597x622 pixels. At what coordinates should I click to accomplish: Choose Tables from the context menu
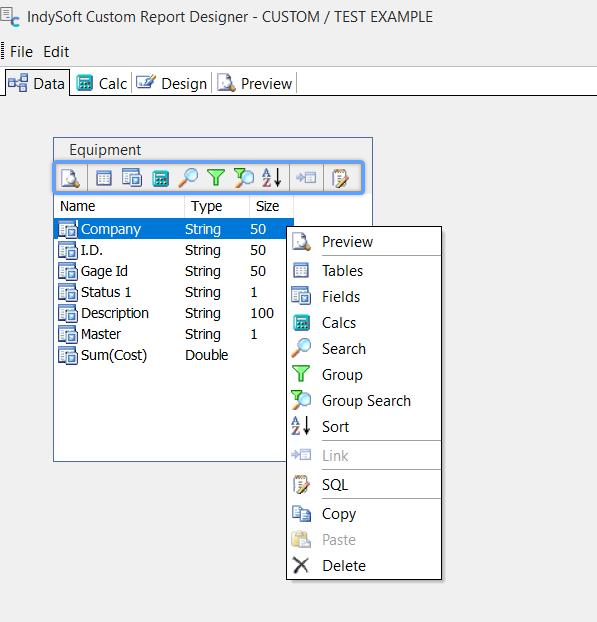tap(364, 271)
